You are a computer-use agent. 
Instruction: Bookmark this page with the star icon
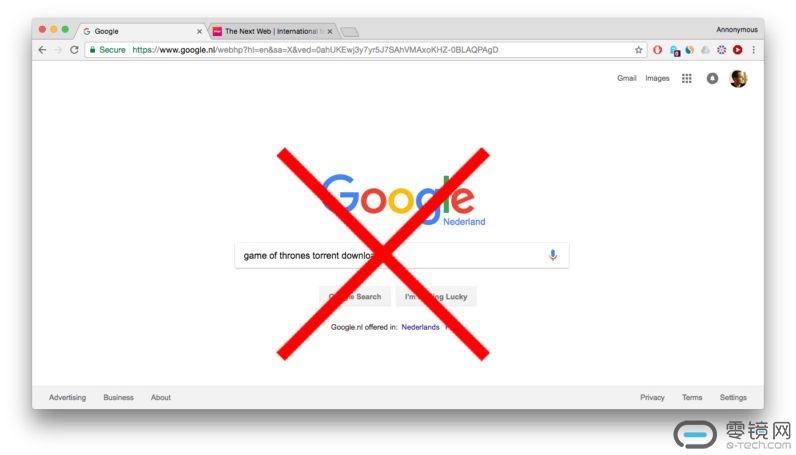(639, 50)
